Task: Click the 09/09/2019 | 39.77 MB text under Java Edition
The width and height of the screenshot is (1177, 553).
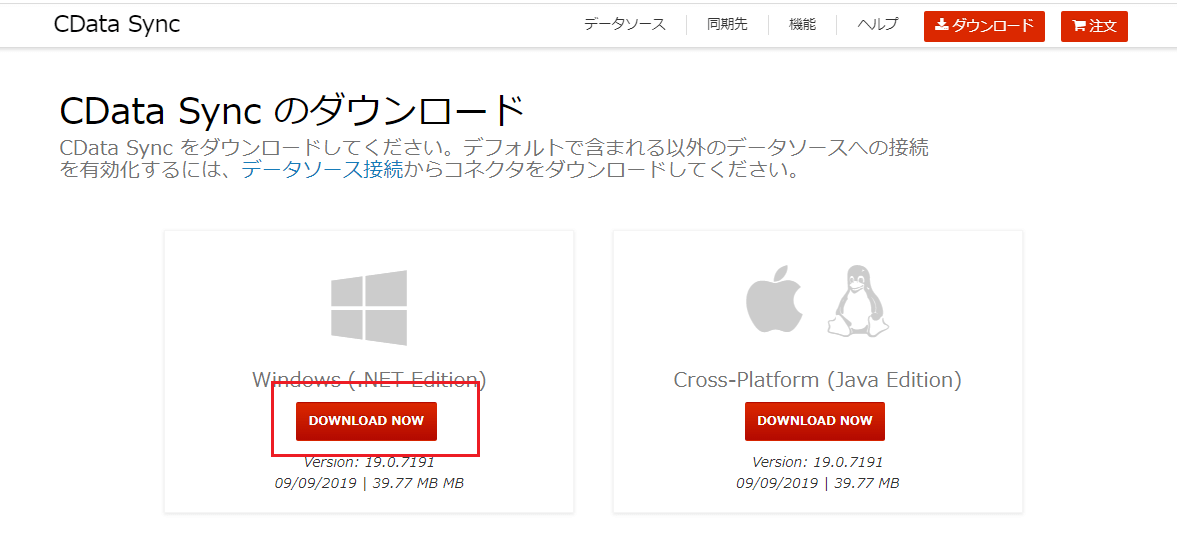Action: click(817, 482)
